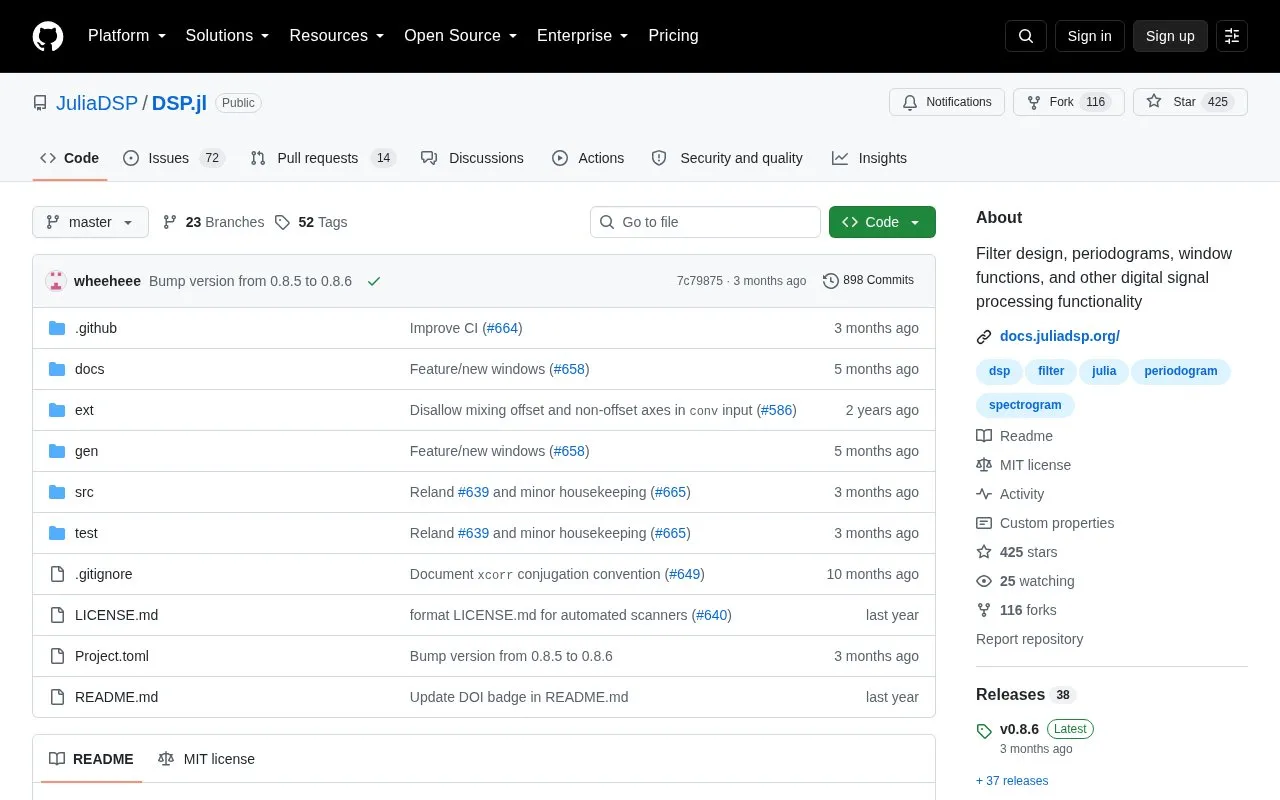The image size is (1280, 800).
Task: Click the Sign in button
Action: click(1089, 36)
